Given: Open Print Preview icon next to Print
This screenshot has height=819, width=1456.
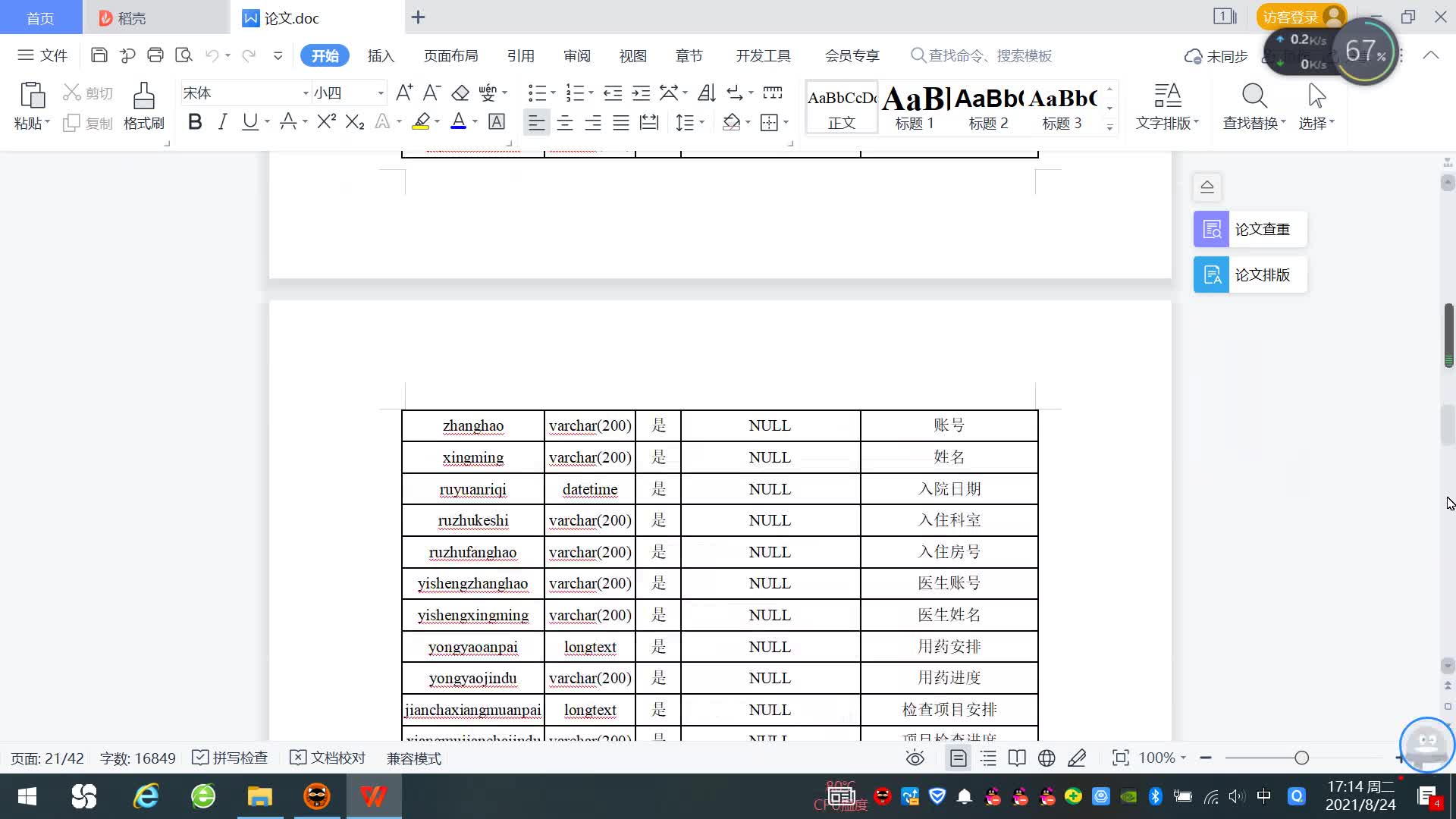Looking at the screenshot, I should pyautogui.click(x=184, y=55).
